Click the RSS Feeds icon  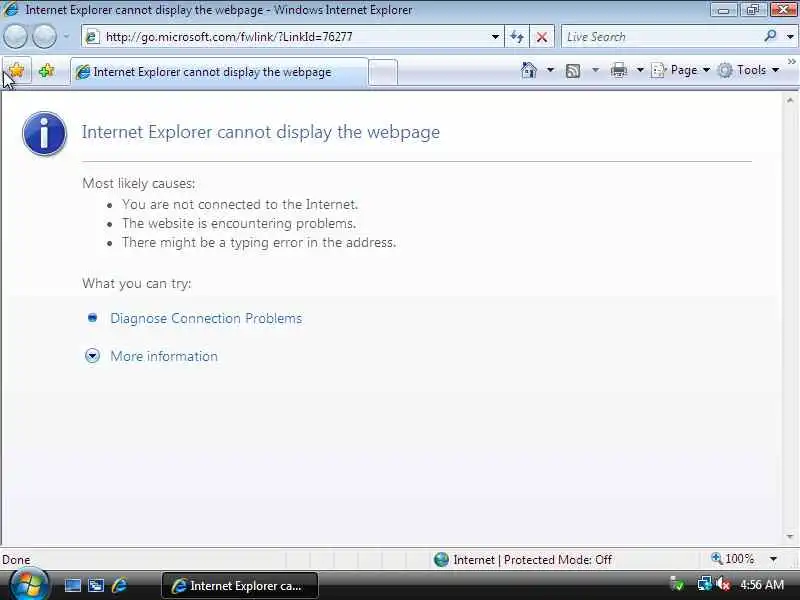pyautogui.click(x=573, y=70)
